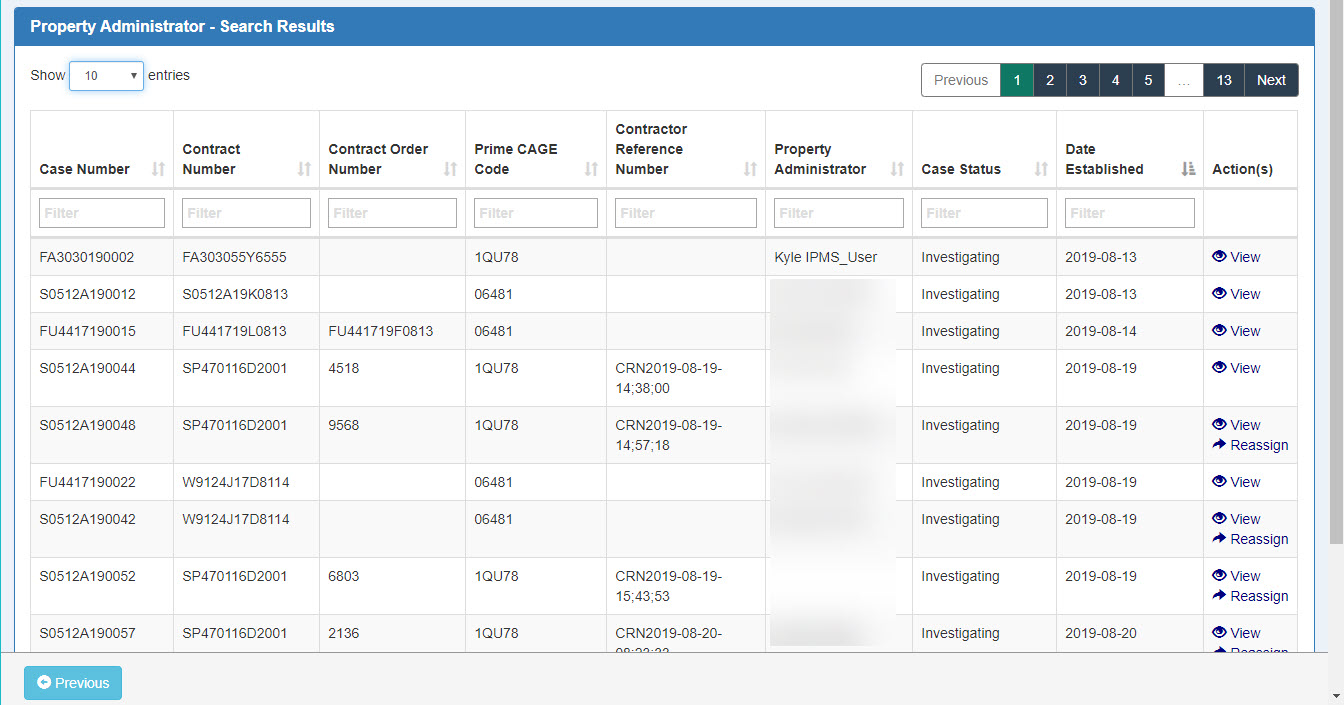
Task: Click the View eye icon for case S0512A190044
Action: click(1219, 368)
